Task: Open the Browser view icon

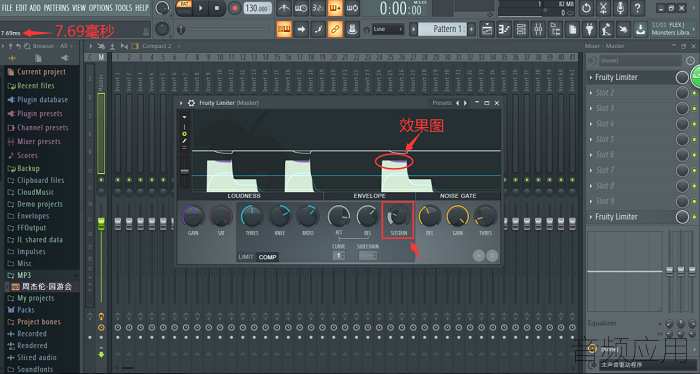Action: pyautogui.click(x=555, y=29)
